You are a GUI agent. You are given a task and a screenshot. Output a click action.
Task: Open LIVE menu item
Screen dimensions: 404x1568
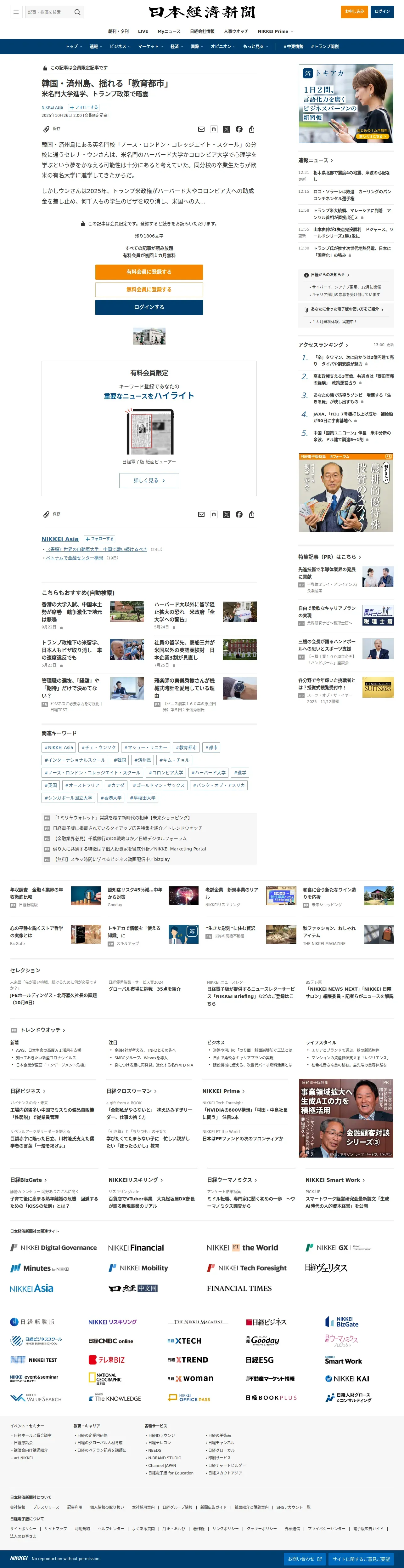143,31
